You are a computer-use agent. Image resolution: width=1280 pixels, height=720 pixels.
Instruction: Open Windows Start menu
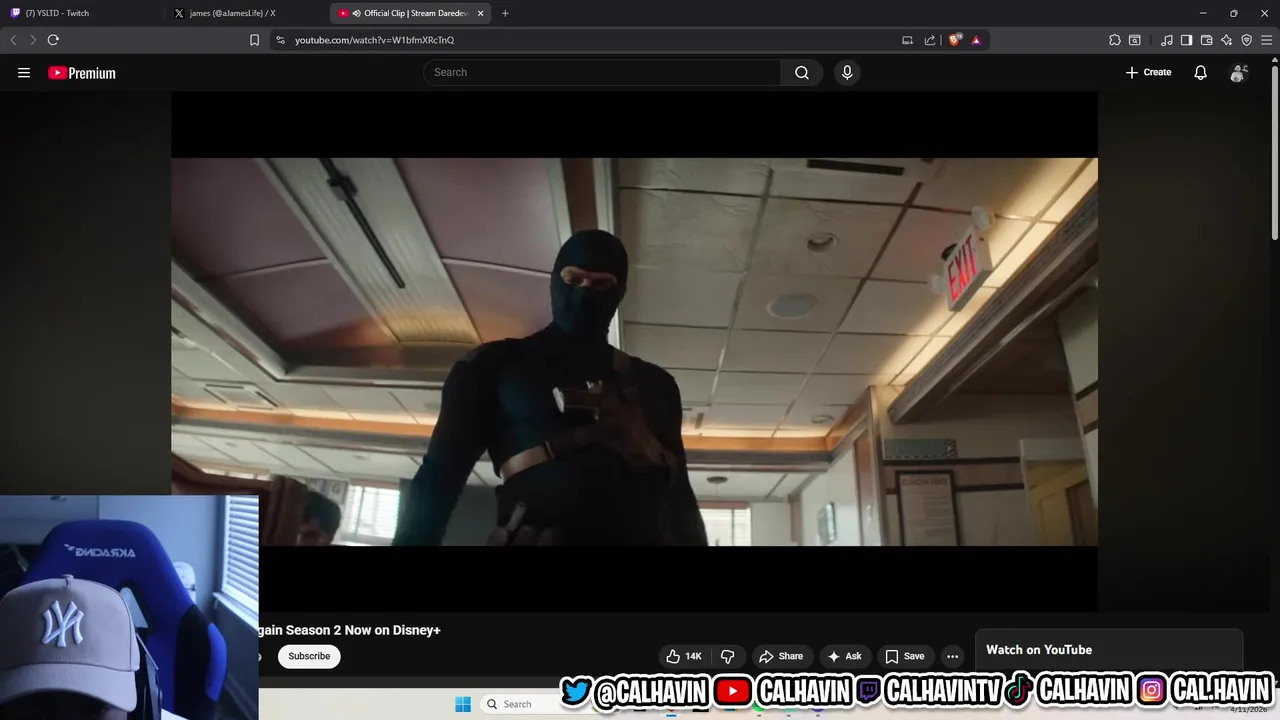tap(463, 704)
